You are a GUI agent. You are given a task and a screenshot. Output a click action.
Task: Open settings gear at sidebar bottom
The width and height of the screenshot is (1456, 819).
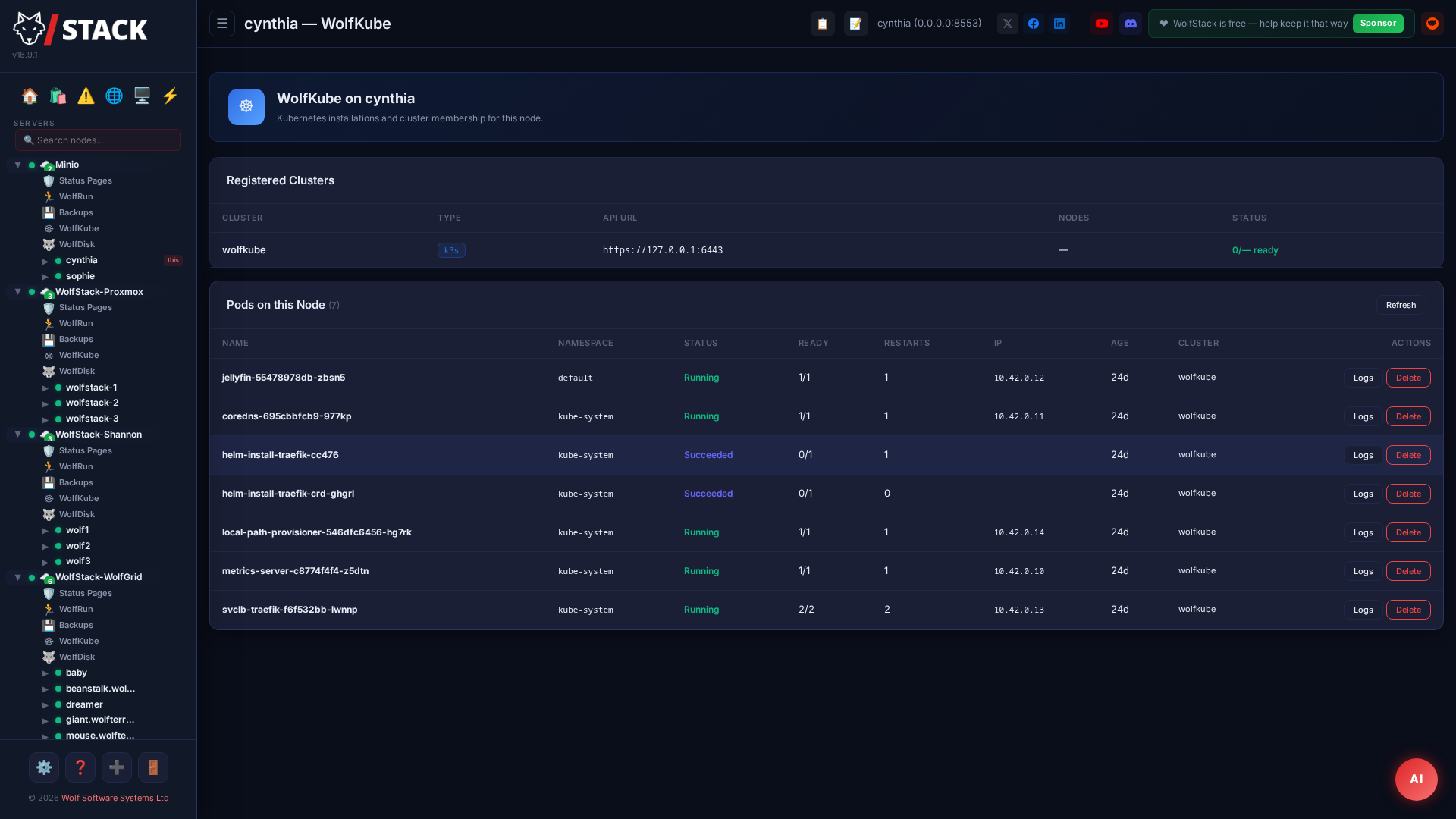coord(44,767)
